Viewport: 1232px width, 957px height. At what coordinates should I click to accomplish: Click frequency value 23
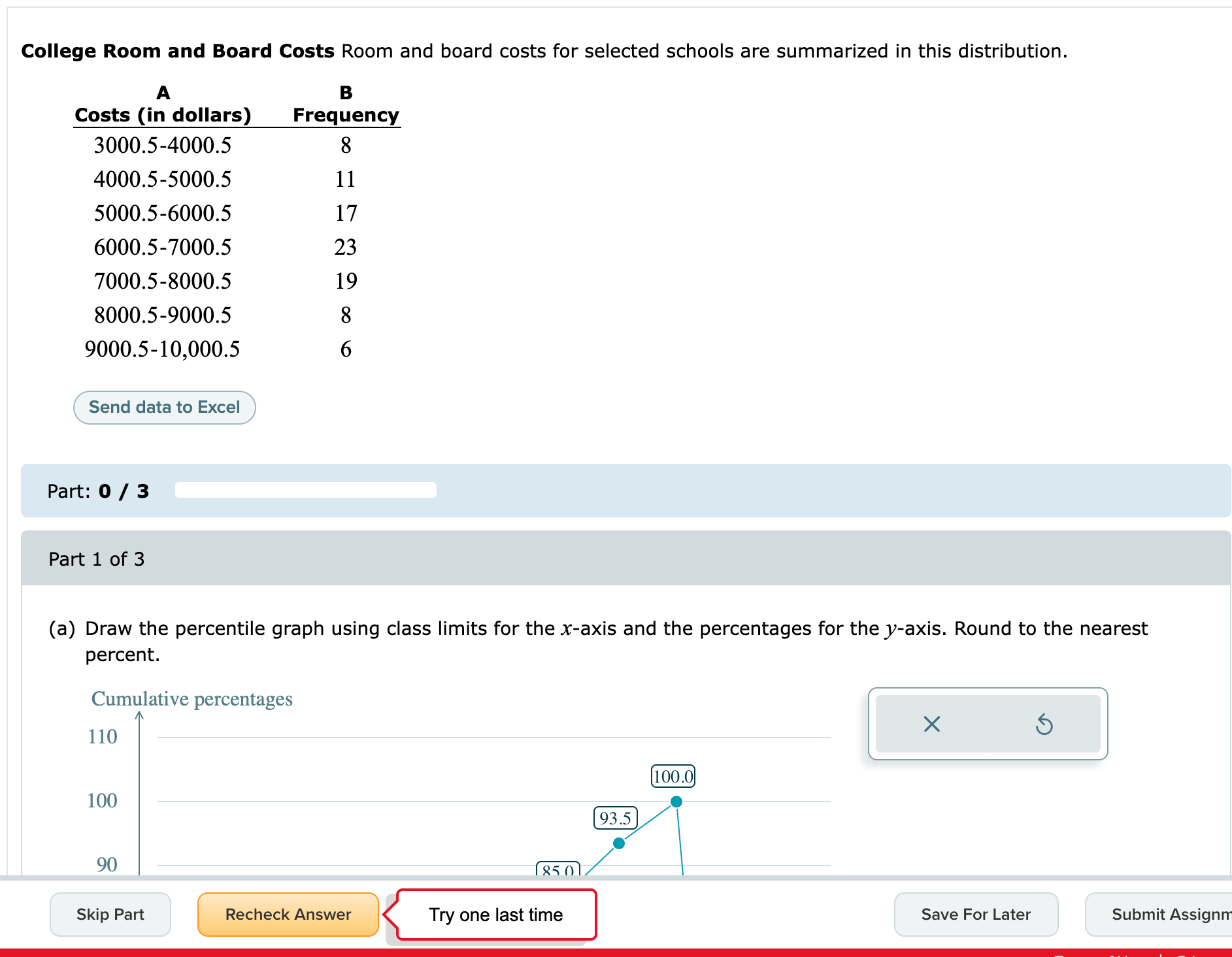(x=346, y=247)
